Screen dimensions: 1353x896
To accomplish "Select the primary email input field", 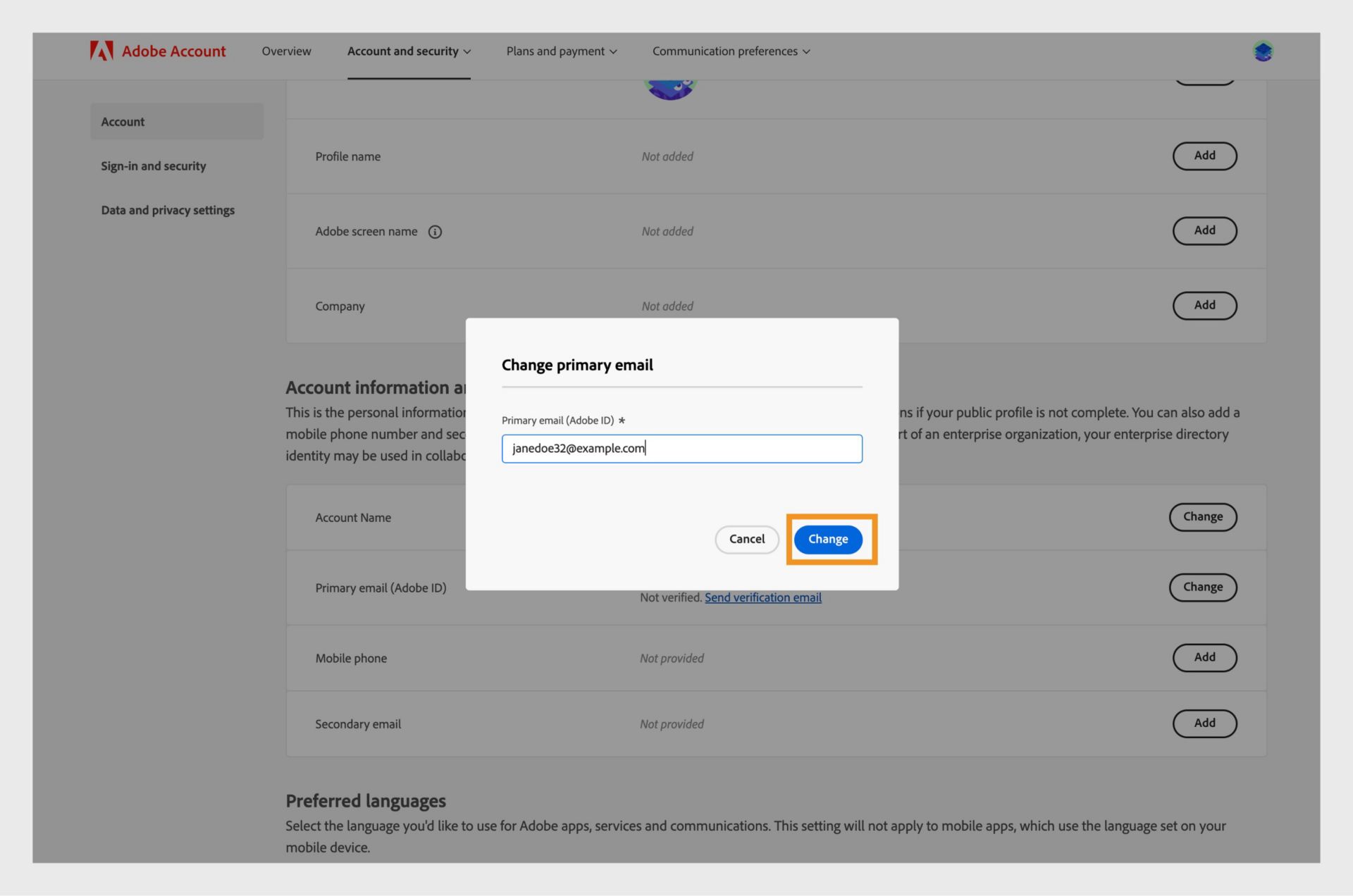I will [682, 448].
